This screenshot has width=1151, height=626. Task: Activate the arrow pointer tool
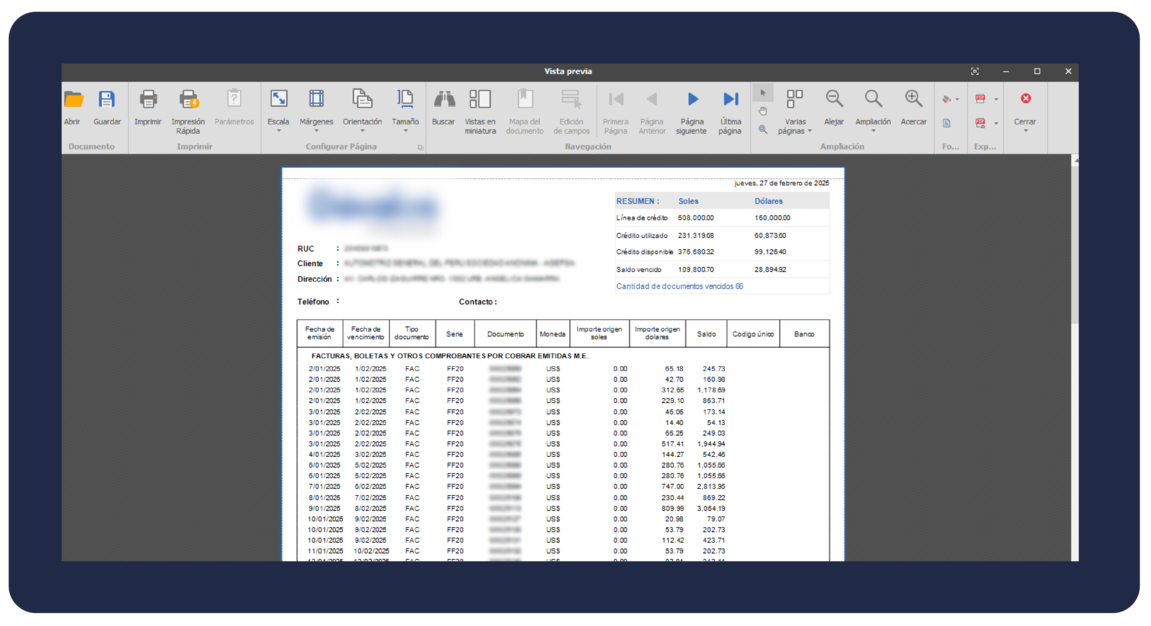pyautogui.click(x=763, y=93)
